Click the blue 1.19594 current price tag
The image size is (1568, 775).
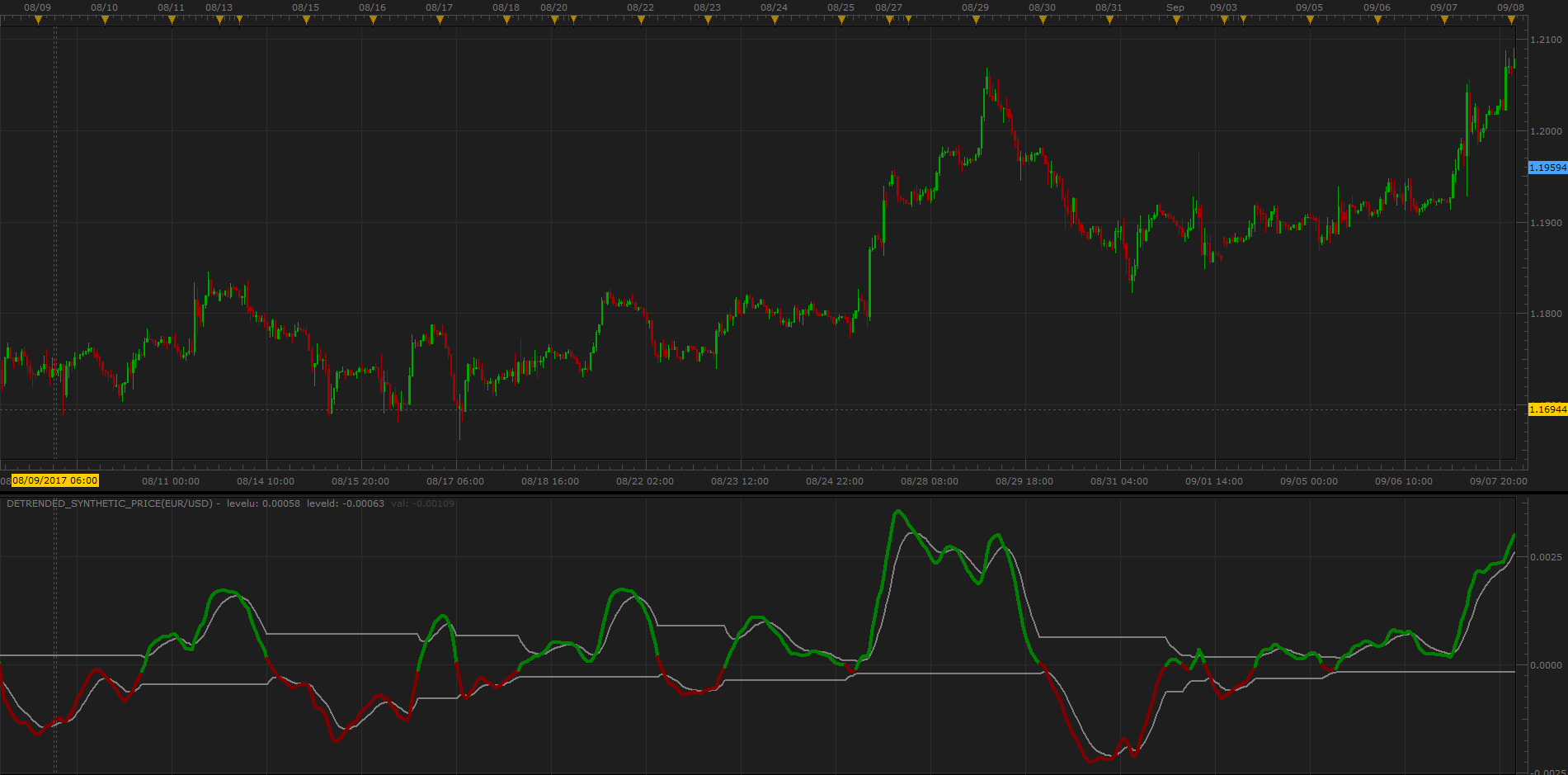[1547, 168]
